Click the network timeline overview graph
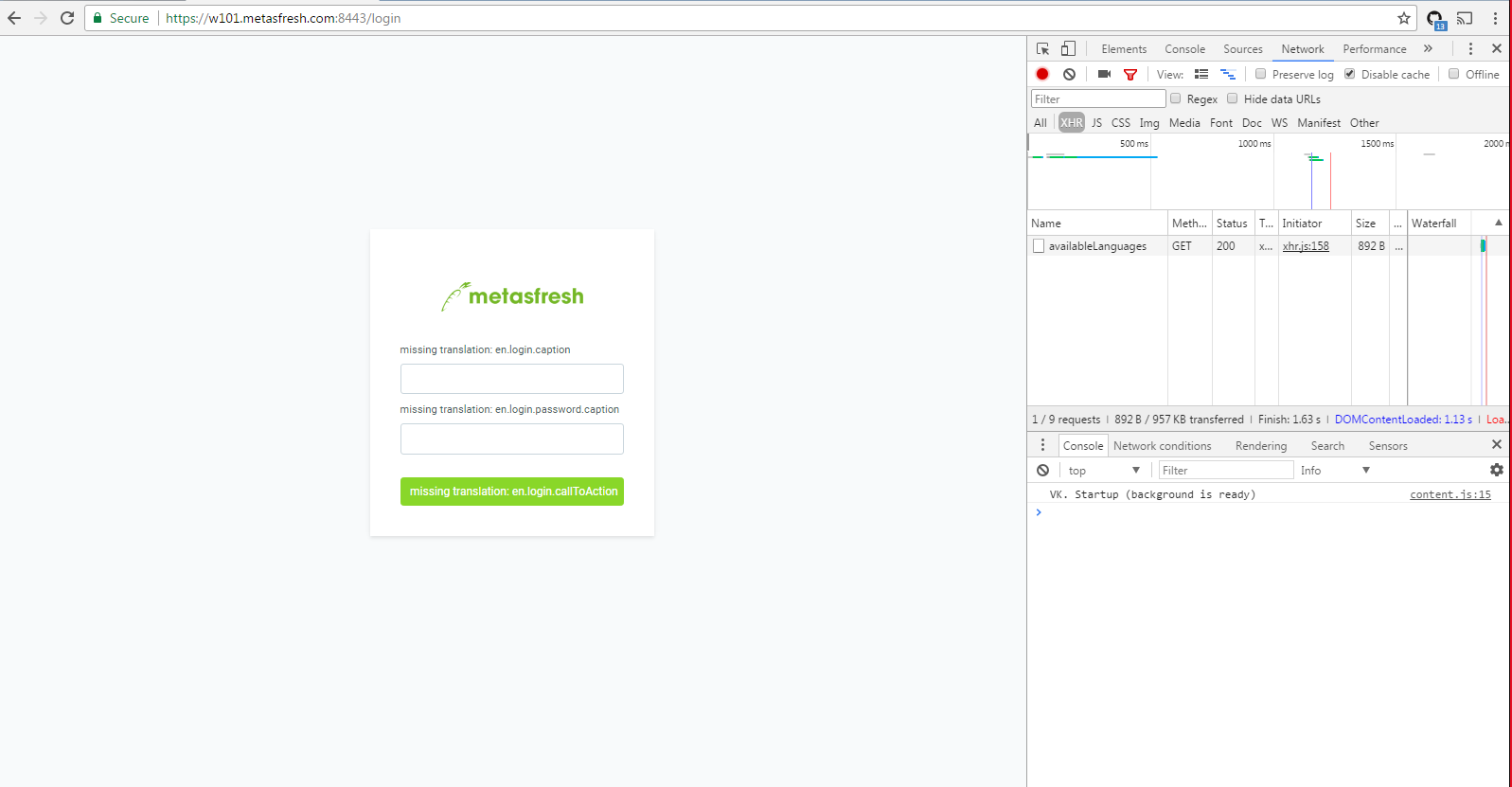Screen dimensions: 1512x787 point(1268,171)
